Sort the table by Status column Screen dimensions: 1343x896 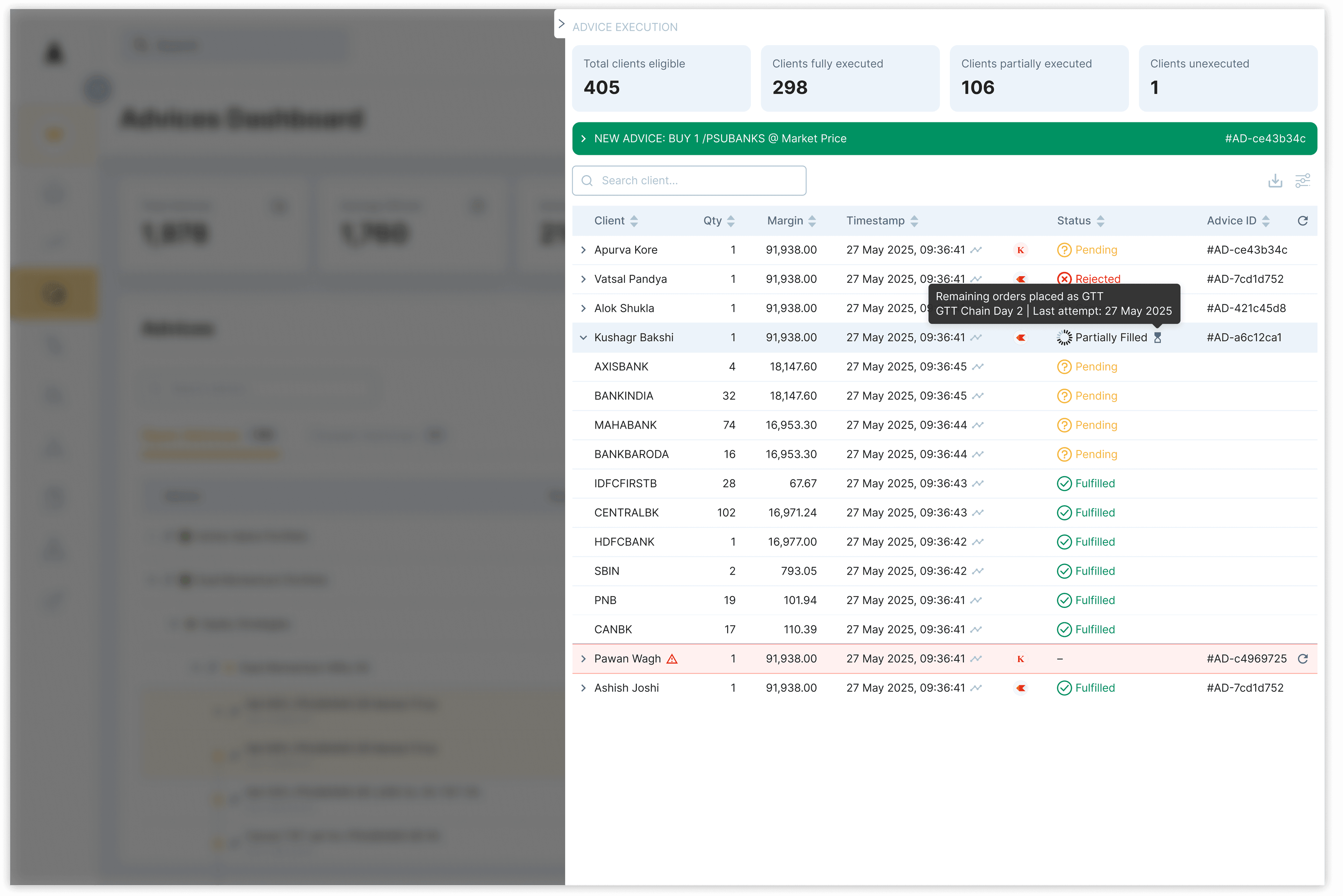[1100, 221]
